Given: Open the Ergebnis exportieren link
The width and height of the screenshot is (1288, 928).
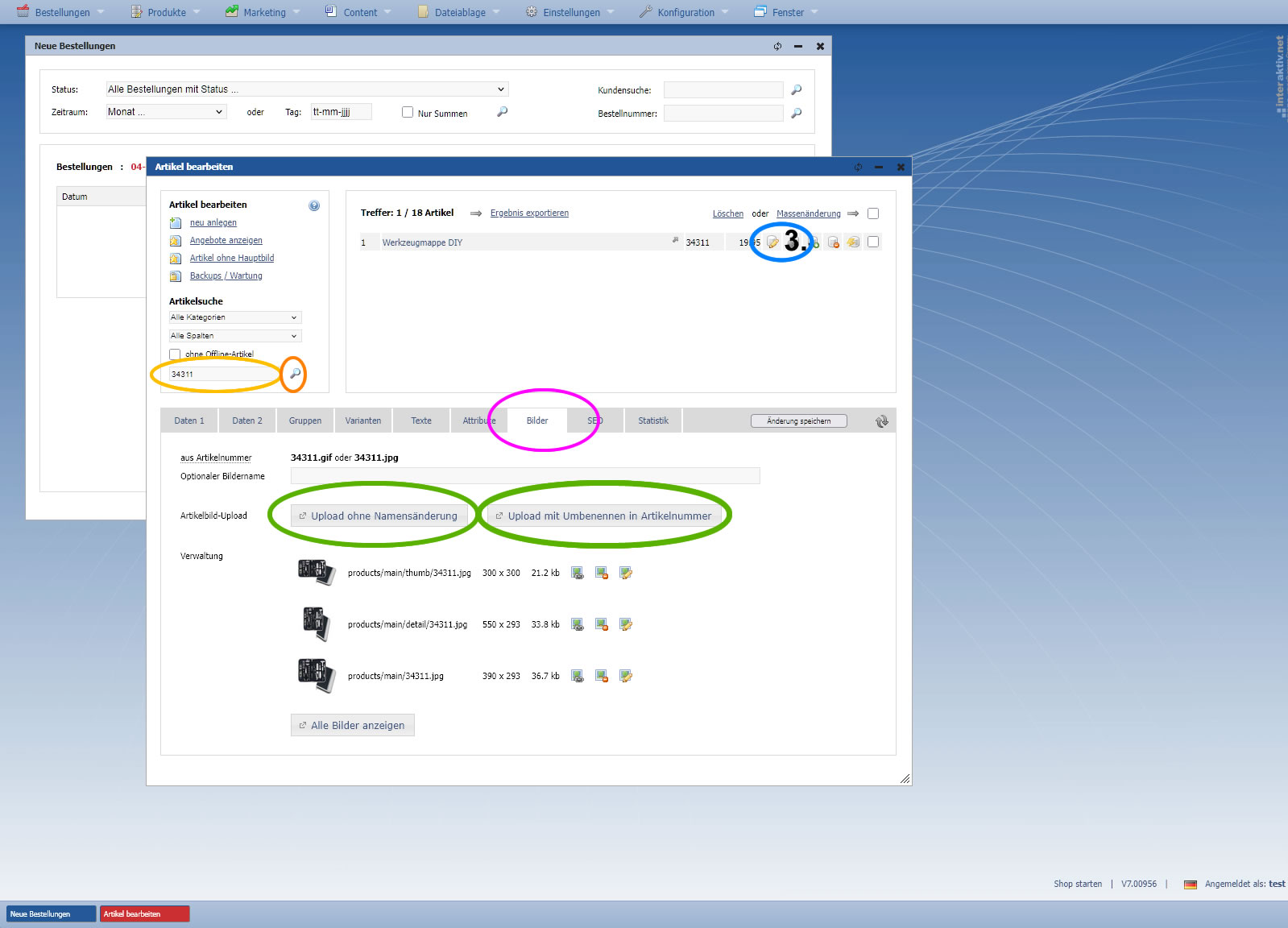Looking at the screenshot, I should (x=529, y=213).
